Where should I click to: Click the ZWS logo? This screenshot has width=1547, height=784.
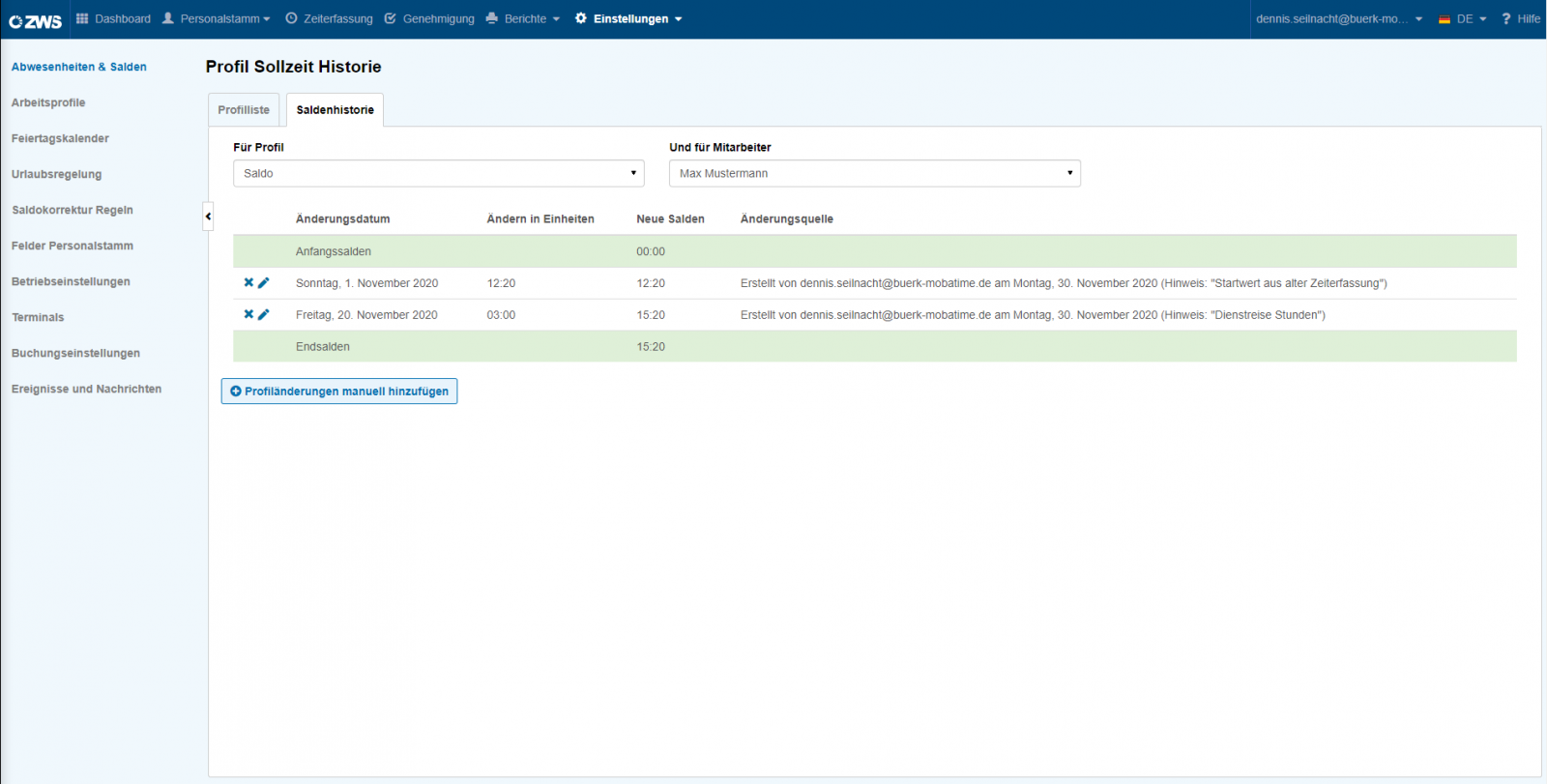[36, 19]
